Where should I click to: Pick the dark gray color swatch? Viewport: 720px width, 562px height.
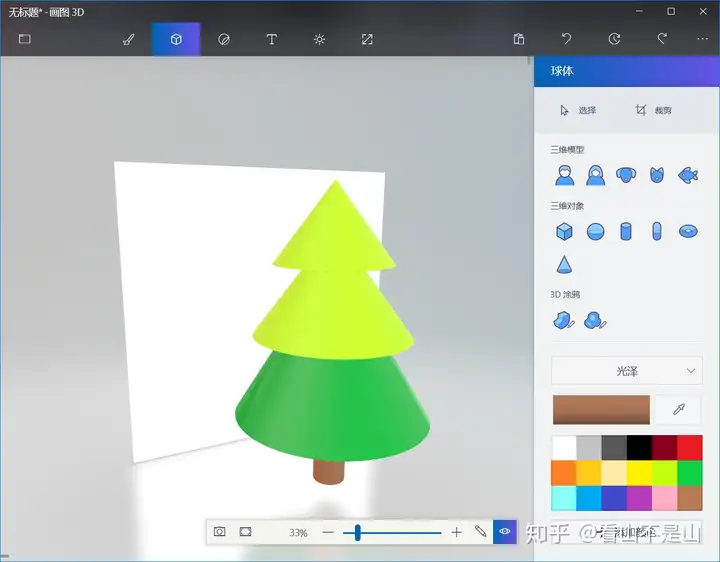click(614, 448)
